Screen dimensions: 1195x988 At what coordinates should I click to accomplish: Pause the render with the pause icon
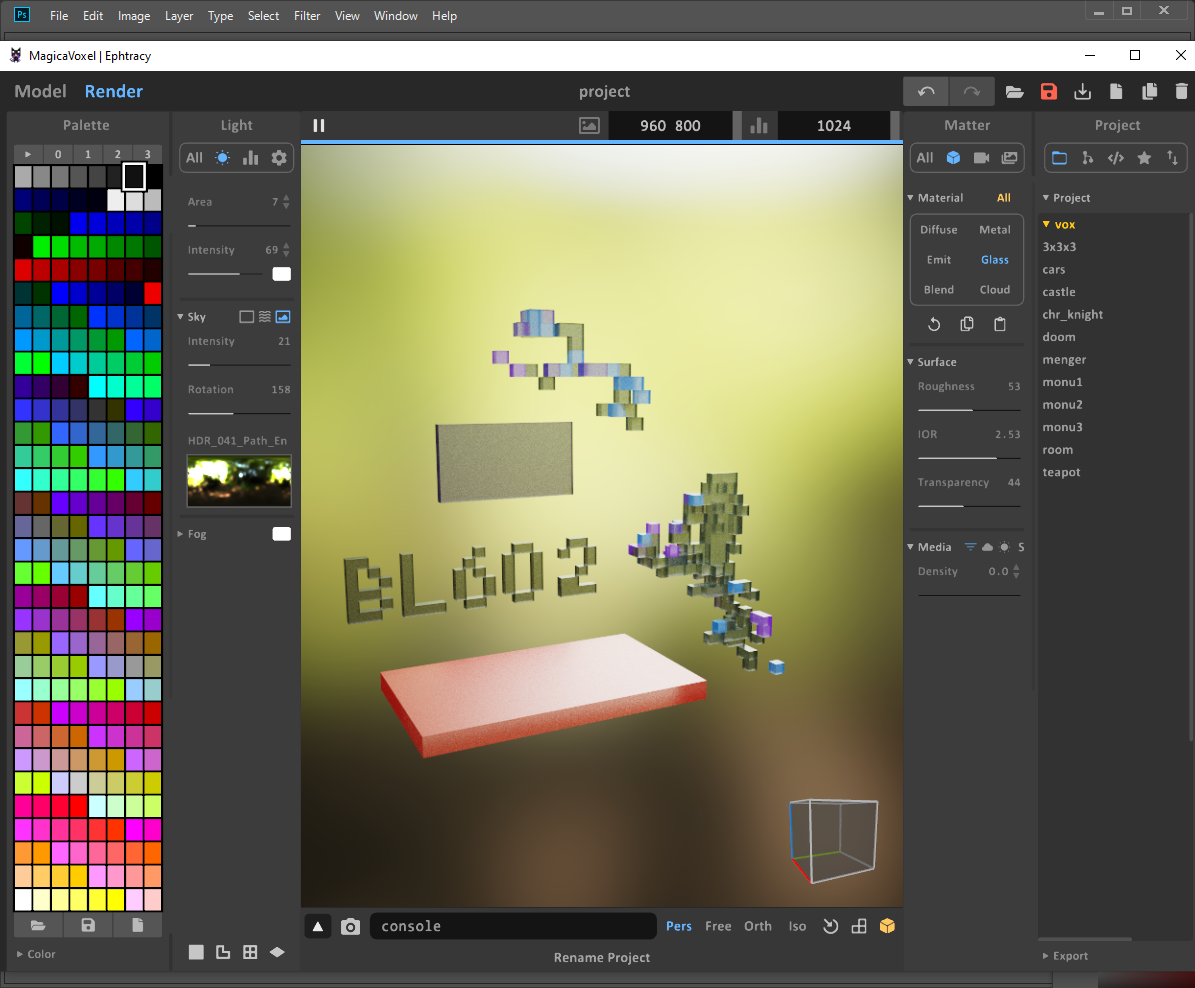[x=319, y=125]
